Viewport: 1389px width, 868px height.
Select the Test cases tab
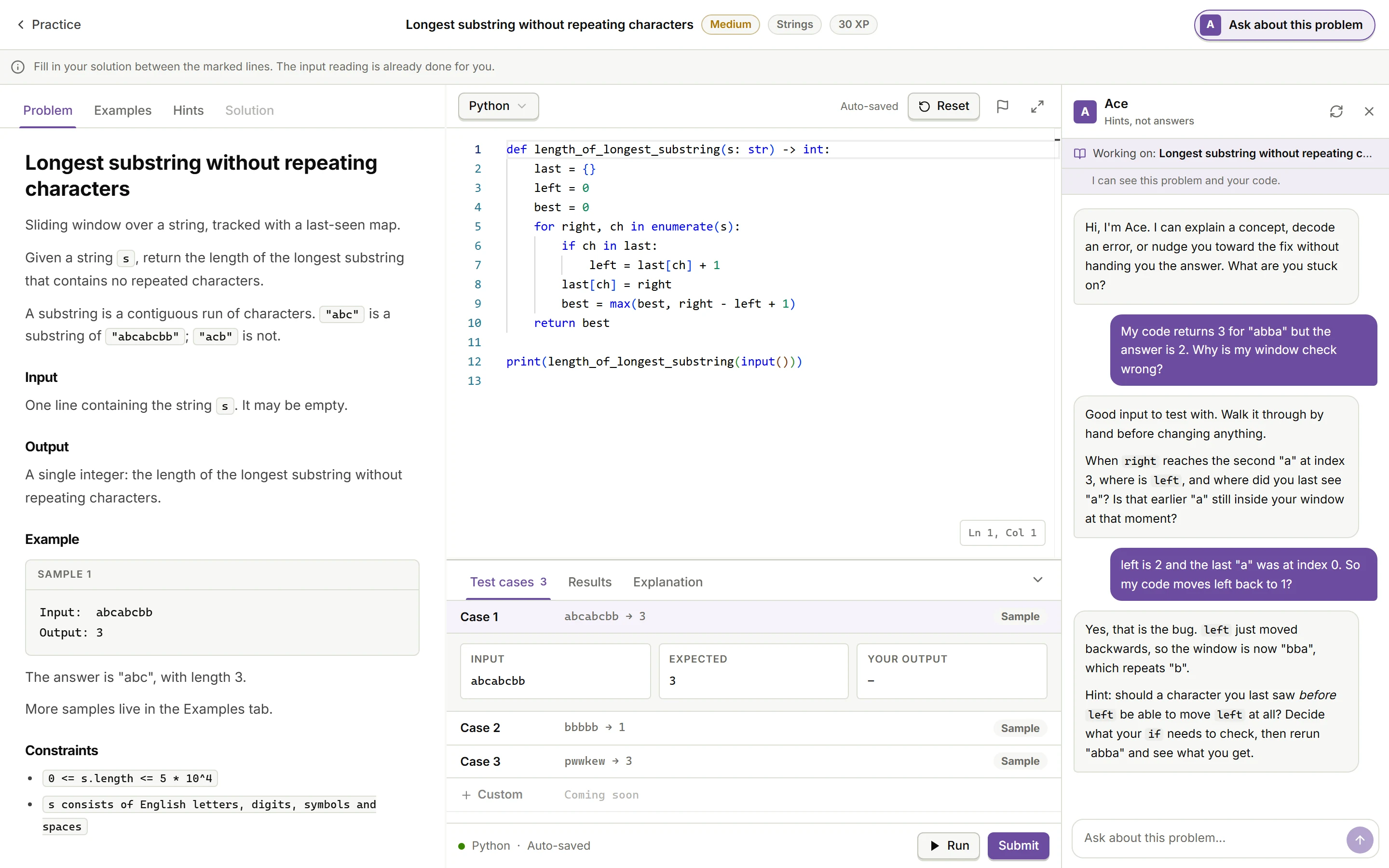coord(508,582)
